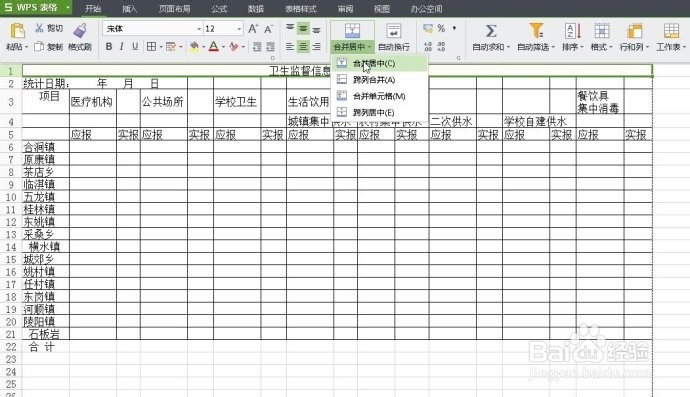Viewport: 690px width, 397px height.
Task: Click the Worksheet (工作表) icon
Action: pyautogui.click(x=671, y=31)
